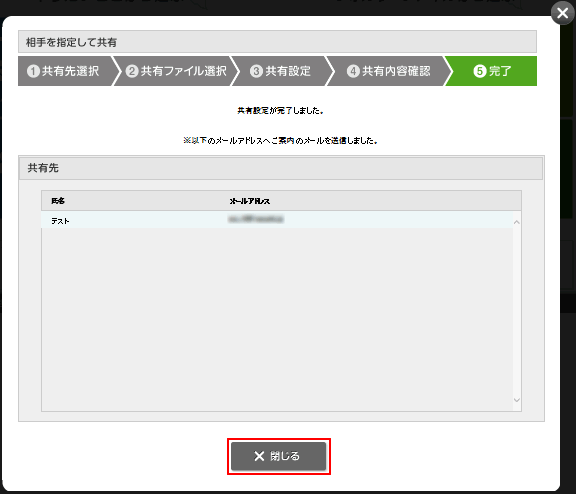Image resolution: width=576 pixels, height=494 pixels.
Task: Select step 3 共有設定
Action: [x=280, y=71]
